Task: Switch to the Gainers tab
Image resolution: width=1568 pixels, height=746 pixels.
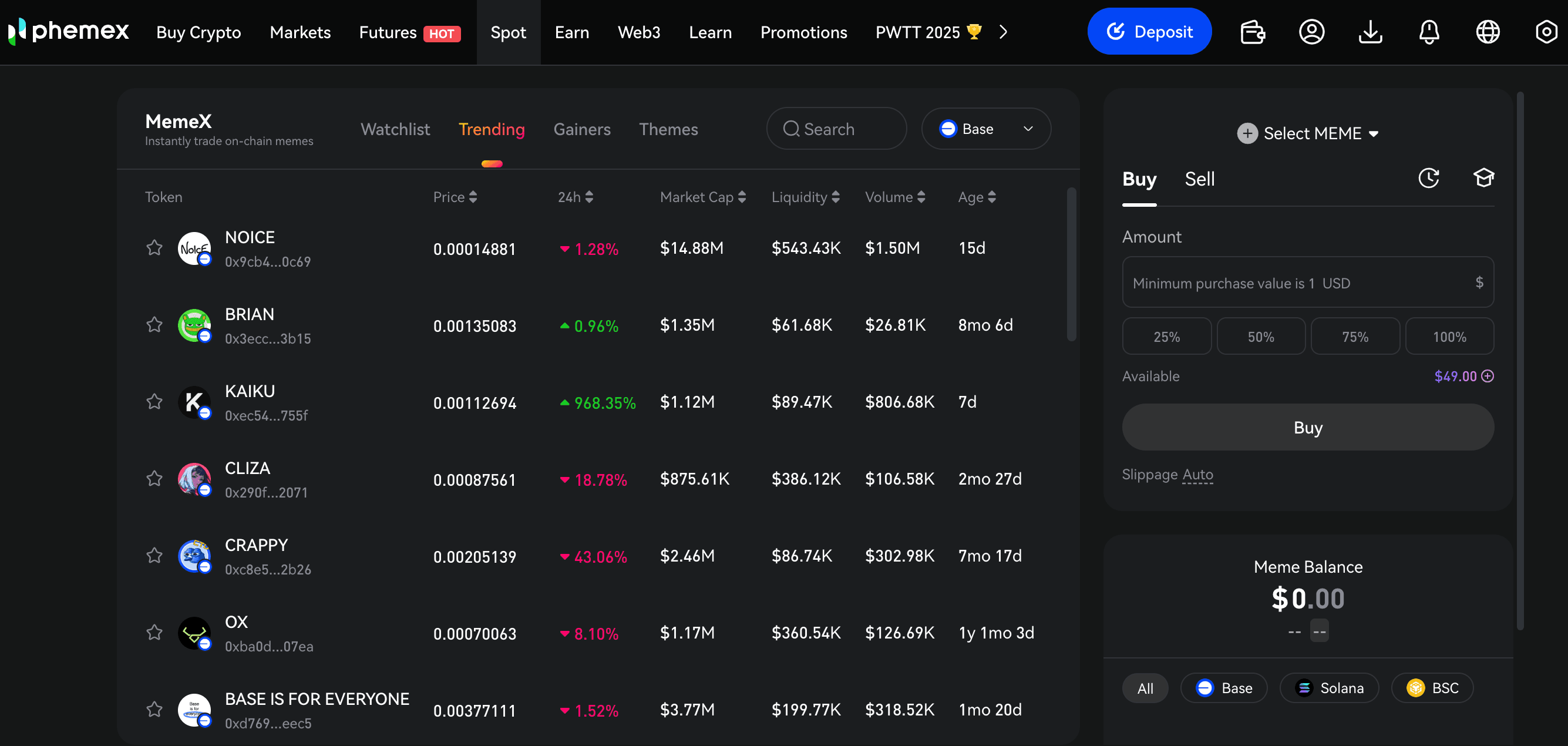Action: coord(581,129)
